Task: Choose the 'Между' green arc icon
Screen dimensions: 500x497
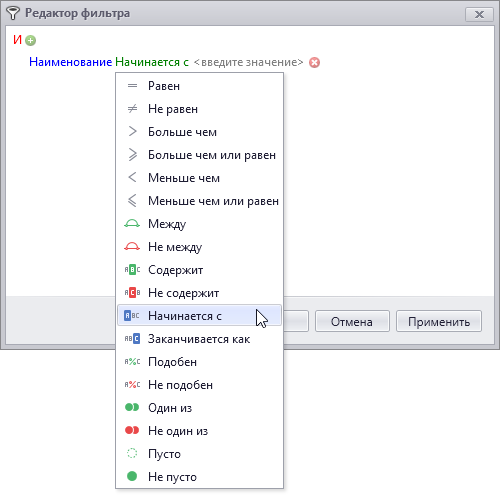Action: click(132, 224)
